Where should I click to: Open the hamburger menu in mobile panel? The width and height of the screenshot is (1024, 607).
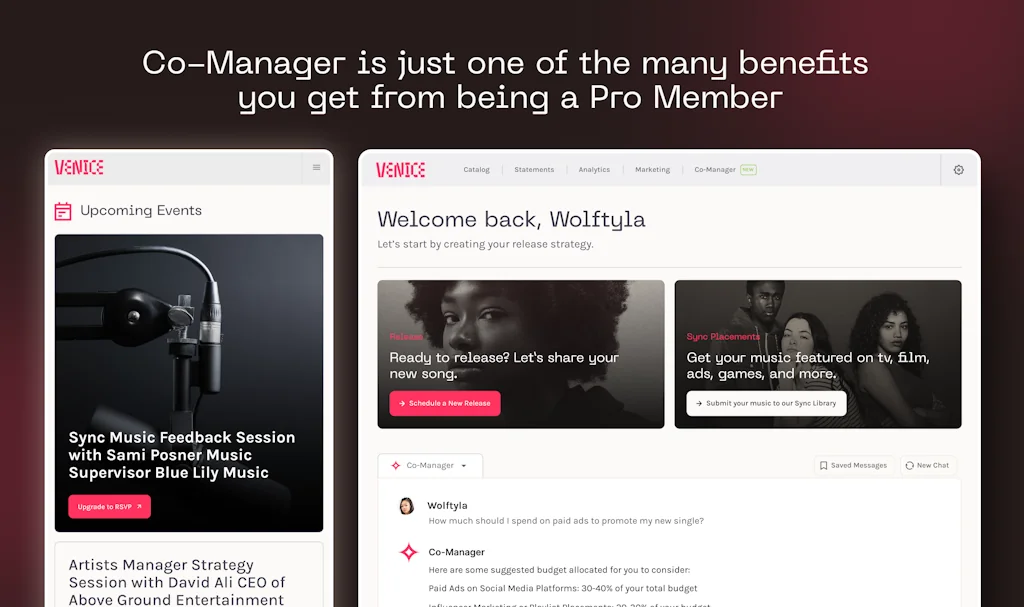click(317, 167)
